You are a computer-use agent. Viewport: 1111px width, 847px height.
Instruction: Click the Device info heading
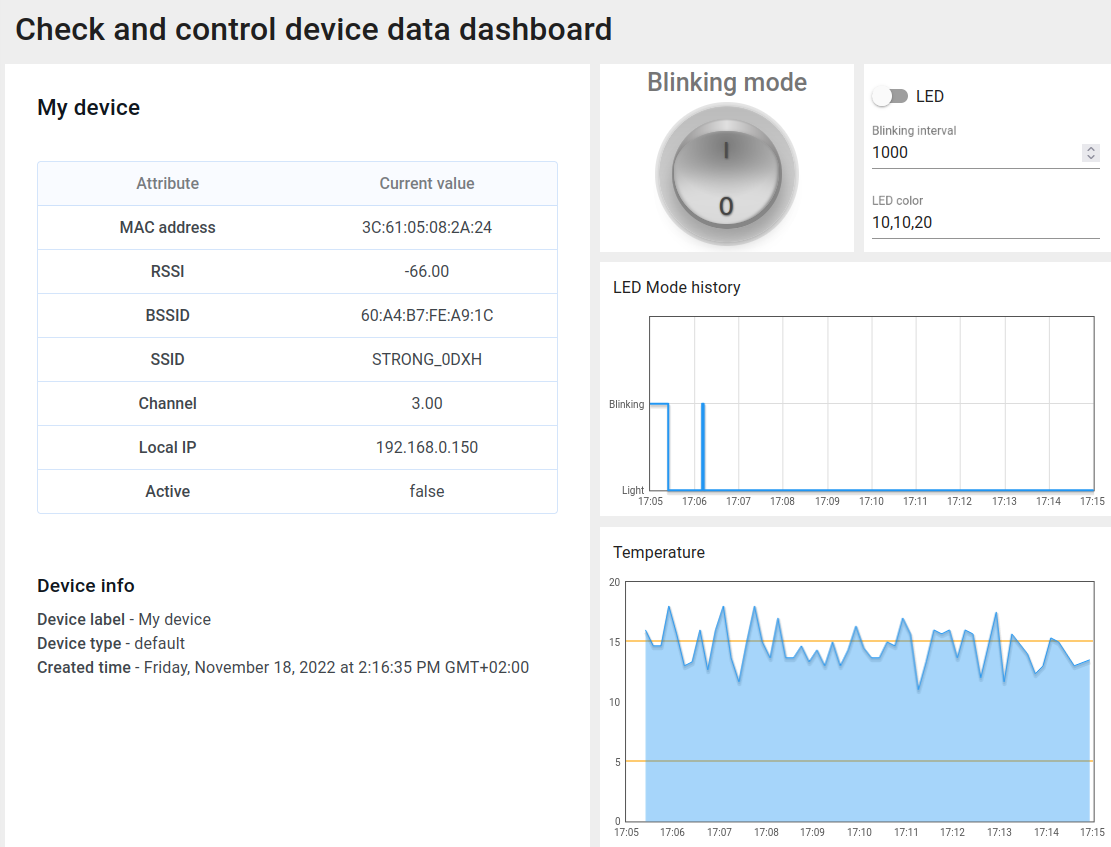click(x=86, y=586)
